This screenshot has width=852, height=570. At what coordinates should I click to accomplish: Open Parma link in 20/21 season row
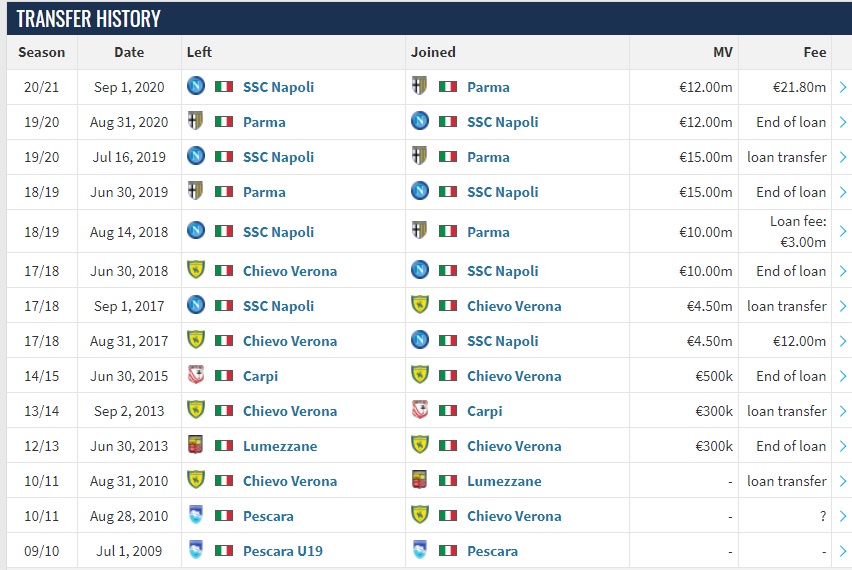tap(488, 87)
